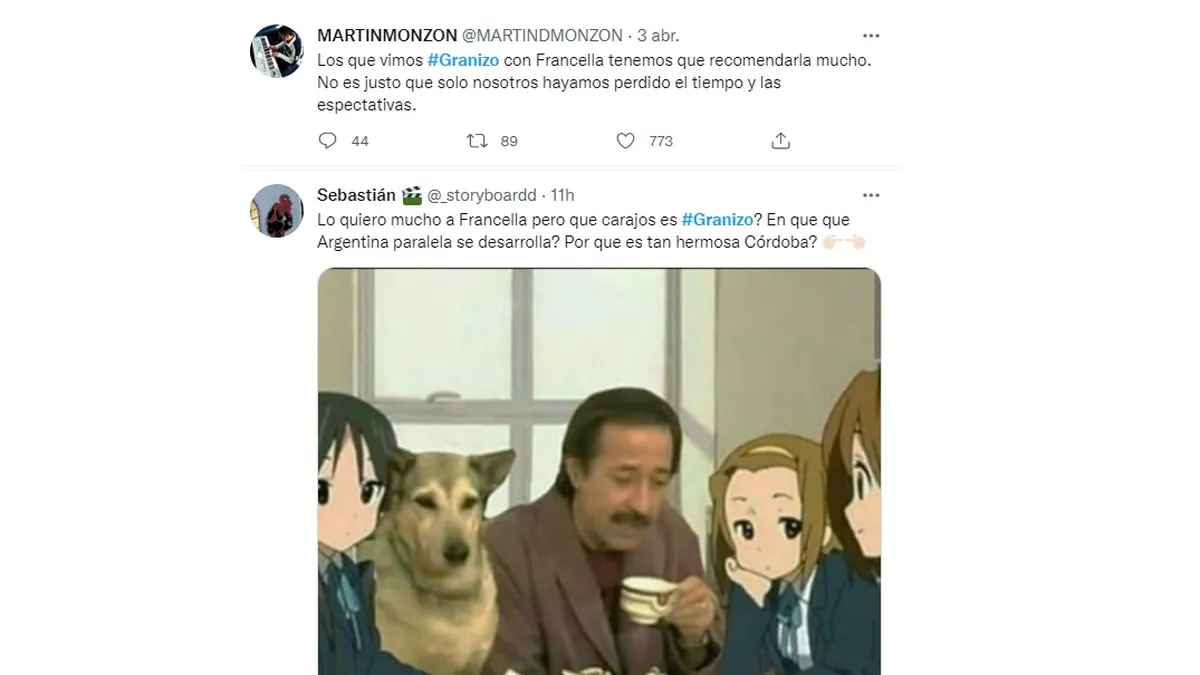This screenshot has height=675, width=1200.
Task: Retweet the MARTINMONZON tweet
Action: [477, 141]
